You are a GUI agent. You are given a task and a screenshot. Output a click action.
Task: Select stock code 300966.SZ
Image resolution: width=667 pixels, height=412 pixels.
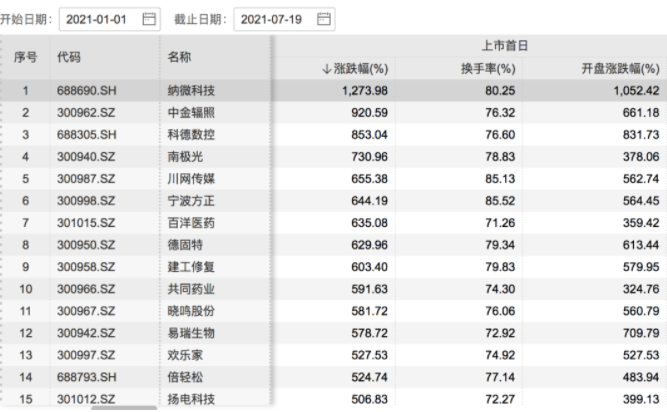point(86,289)
